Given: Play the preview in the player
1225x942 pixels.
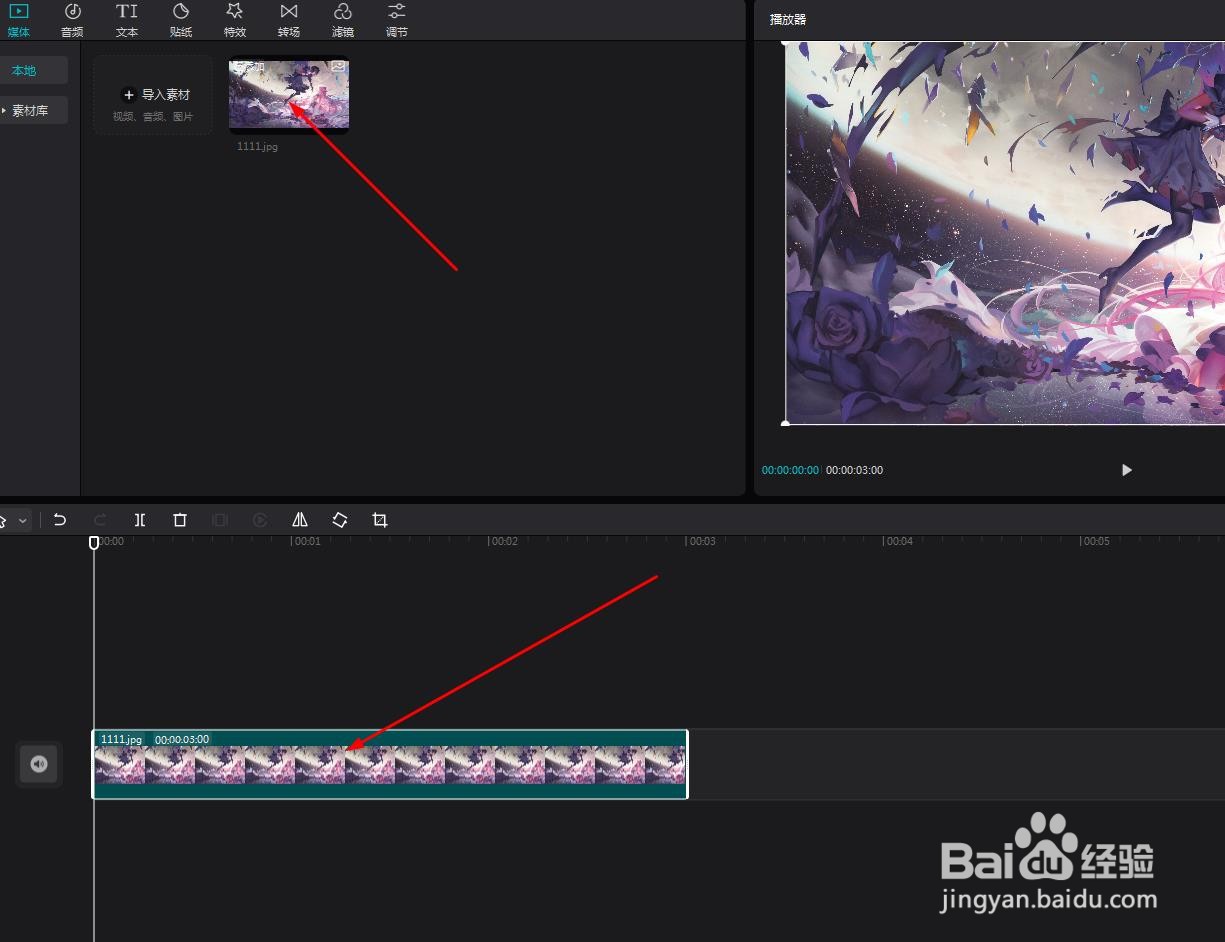Looking at the screenshot, I should coord(1126,470).
